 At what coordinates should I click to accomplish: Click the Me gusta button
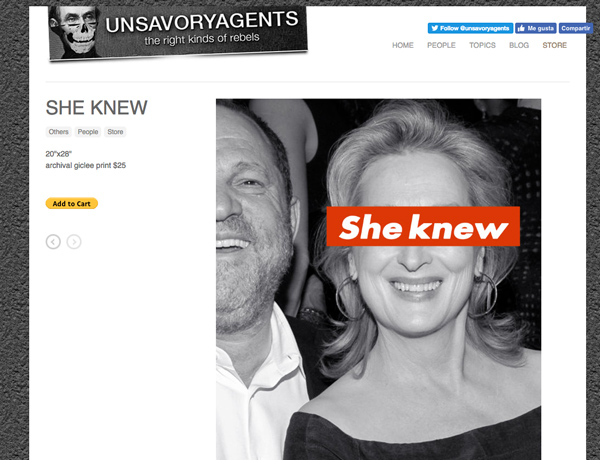tap(536, 28)
